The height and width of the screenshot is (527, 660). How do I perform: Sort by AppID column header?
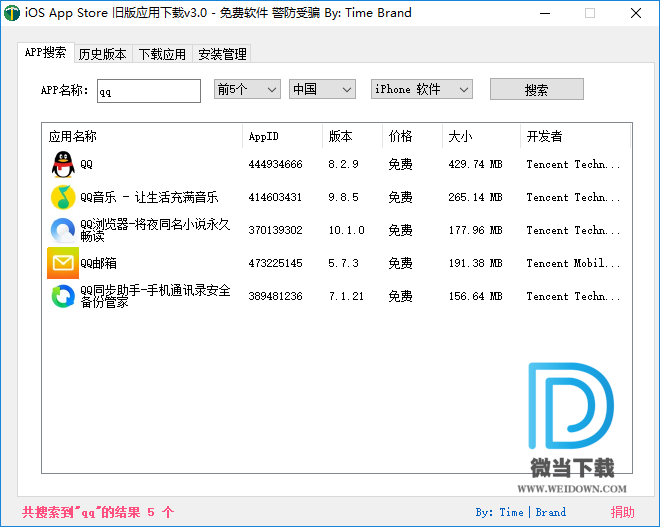pos(282,136)
